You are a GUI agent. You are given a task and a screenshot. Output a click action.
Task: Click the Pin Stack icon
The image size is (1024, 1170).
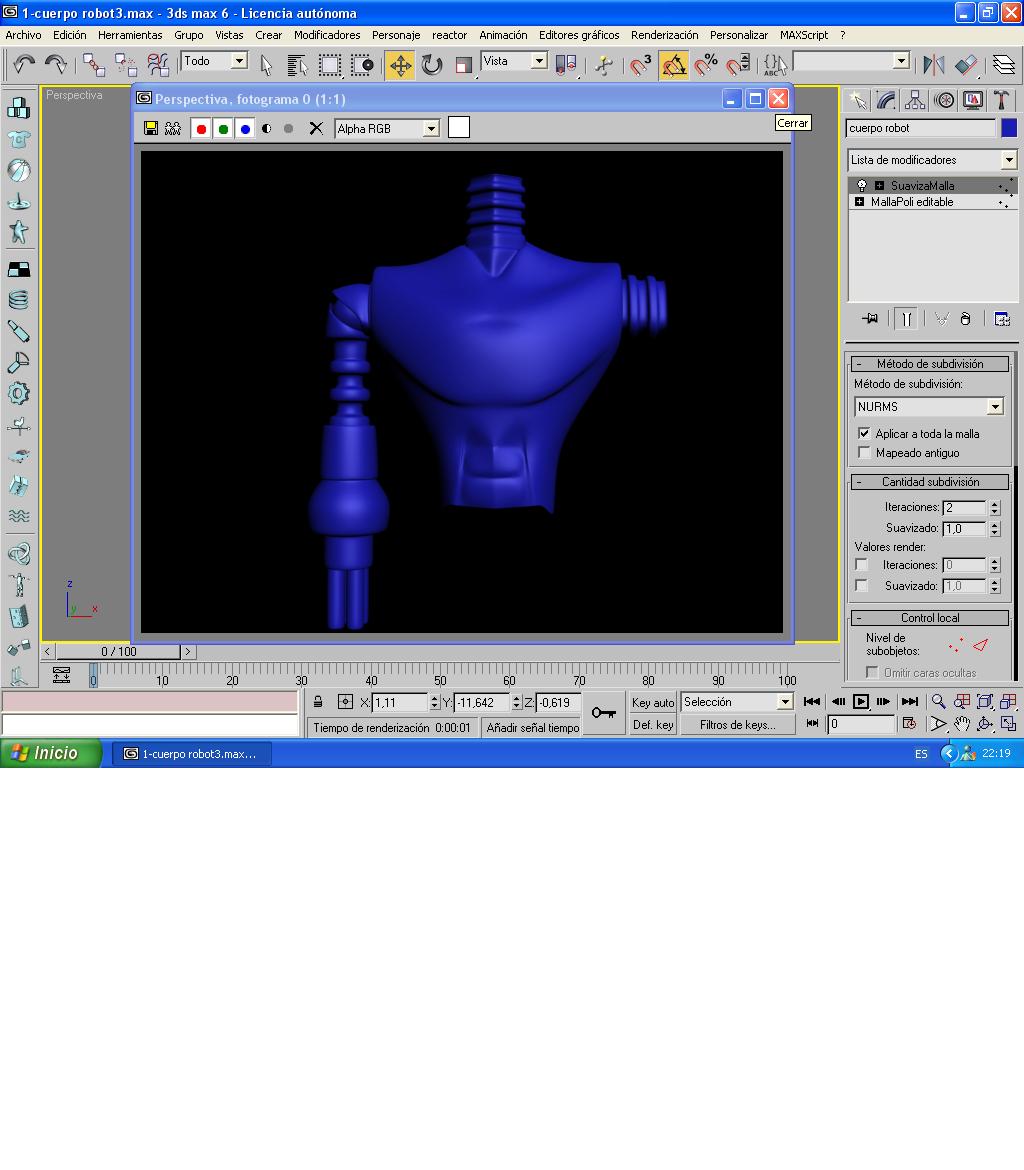click(870, 319)
